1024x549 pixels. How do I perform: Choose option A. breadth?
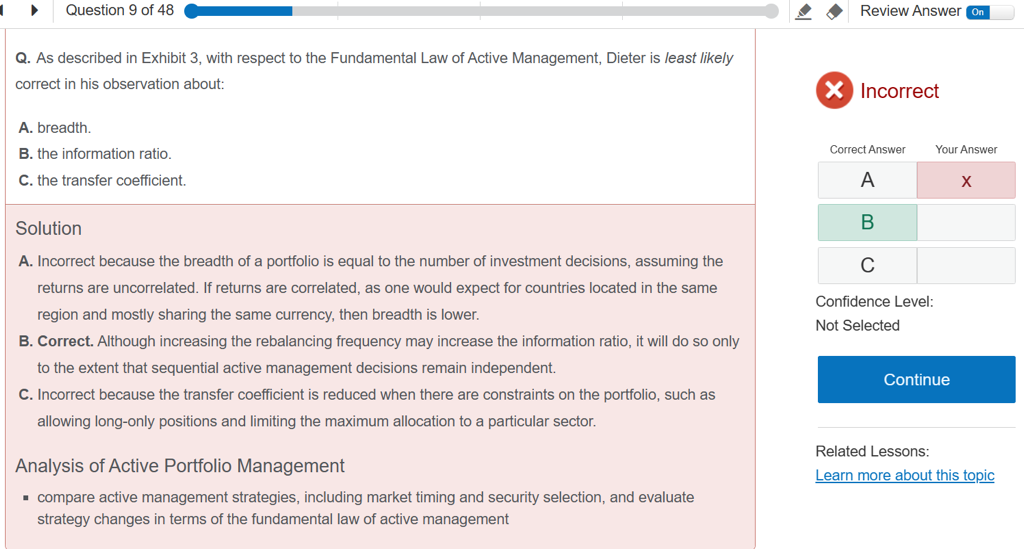tap(55, 128)
